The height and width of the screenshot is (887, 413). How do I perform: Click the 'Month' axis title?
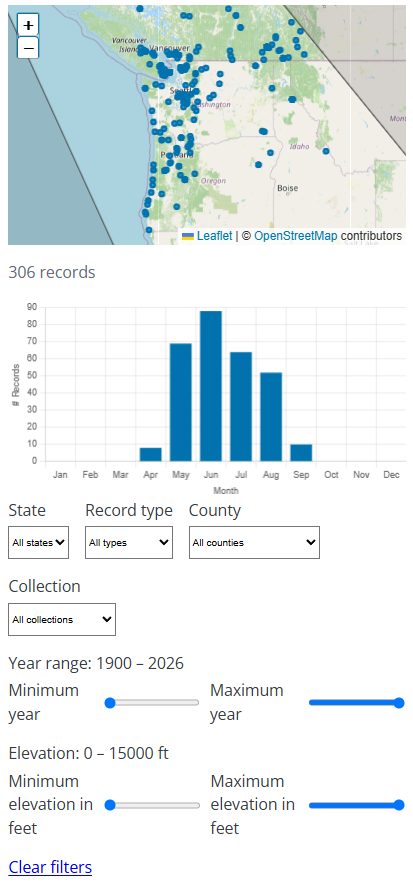tap(226, 490)
